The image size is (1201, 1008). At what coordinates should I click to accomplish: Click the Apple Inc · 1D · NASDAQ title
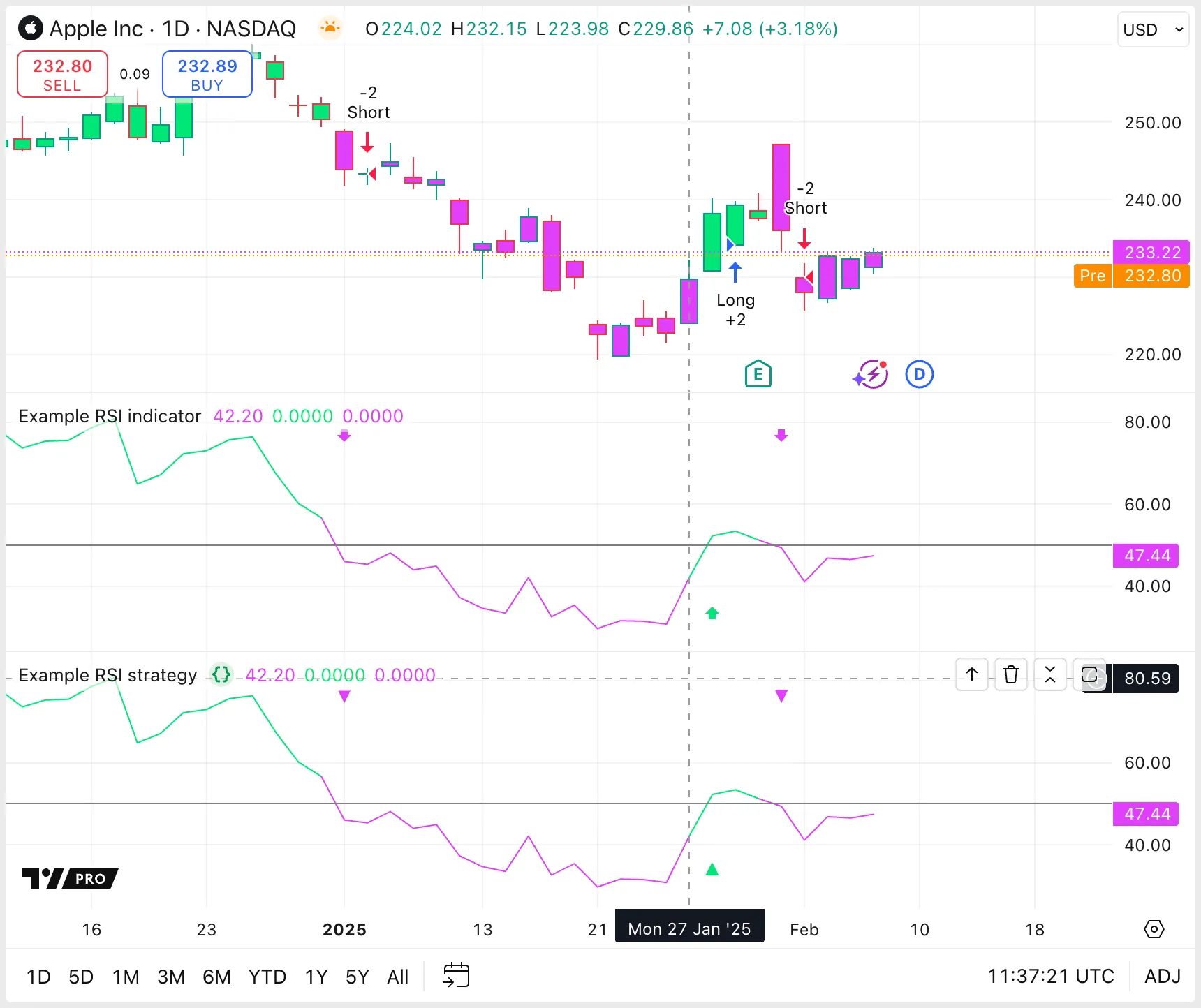(x=172, y=29)
